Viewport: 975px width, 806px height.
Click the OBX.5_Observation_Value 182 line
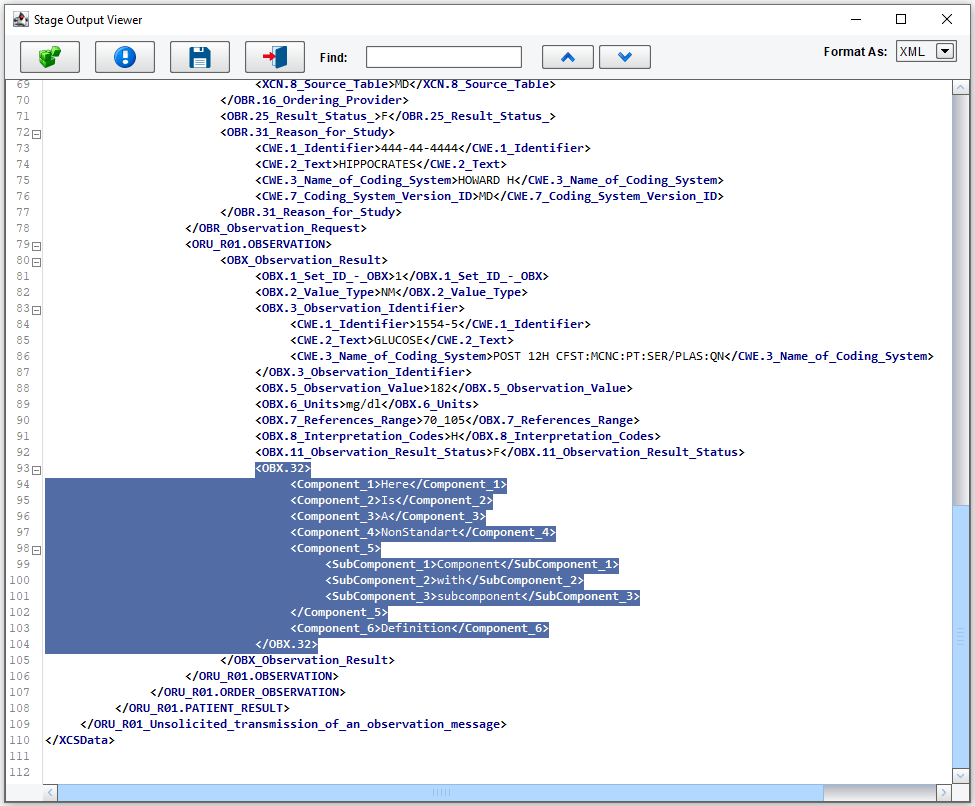[x=443, y=388]
